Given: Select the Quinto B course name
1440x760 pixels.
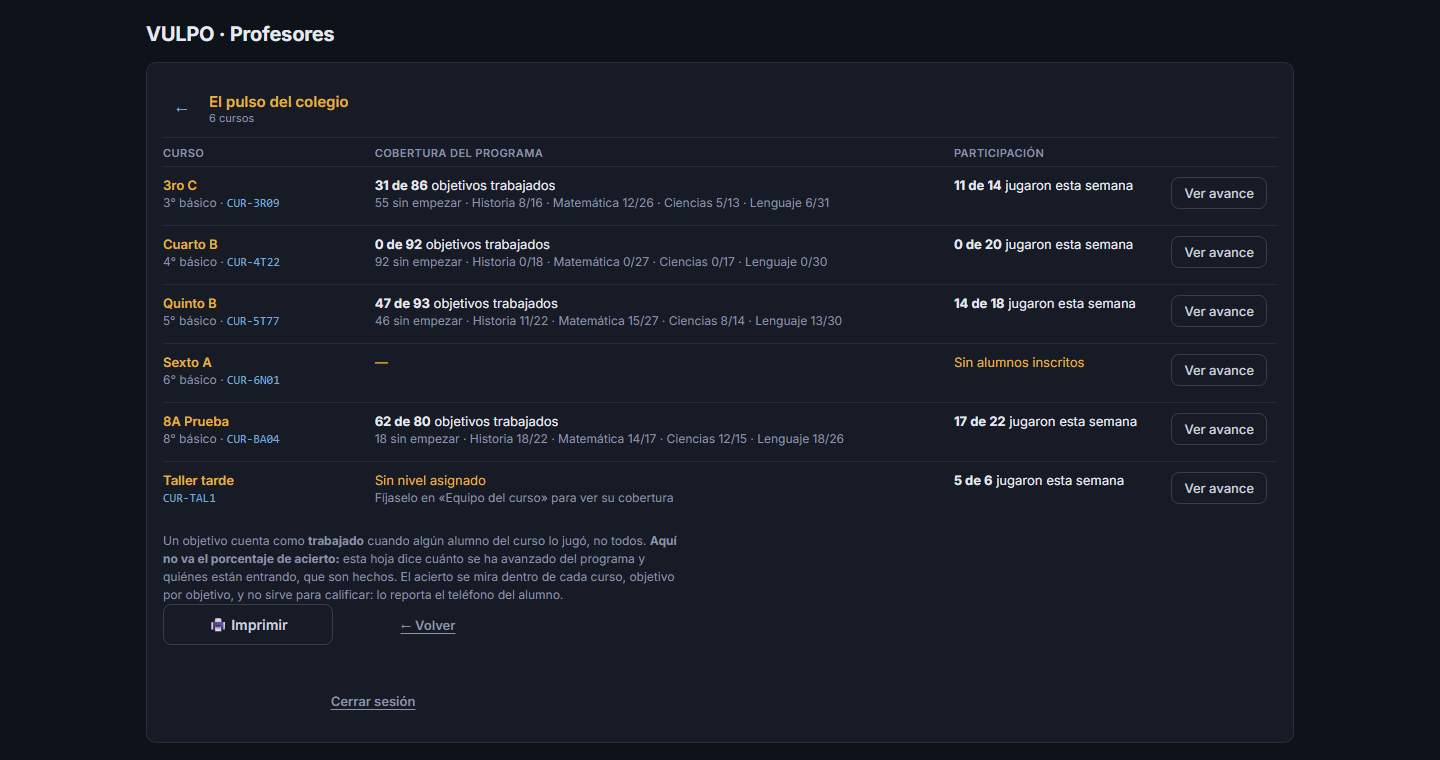Looking at the screenshot, I should point(190,303).
